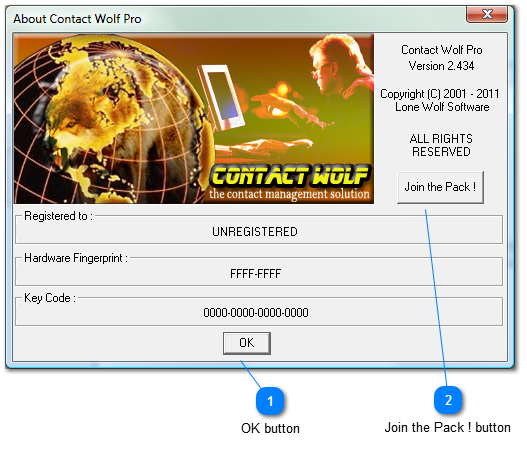
Task: Click the Join the Pack ! button
Action: [440, 187]
